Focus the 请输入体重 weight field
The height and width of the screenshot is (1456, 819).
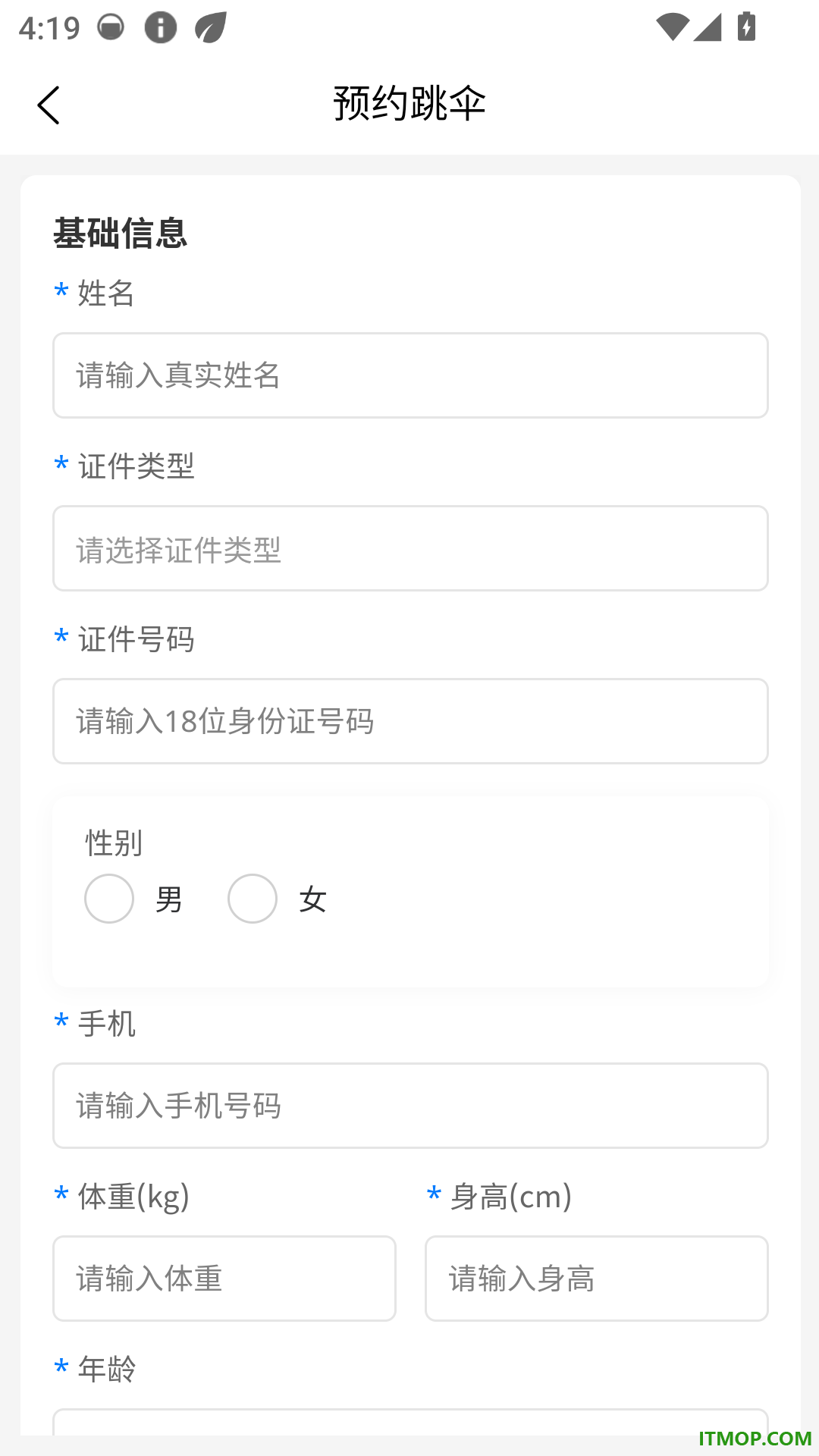[x=224, y=1279]
